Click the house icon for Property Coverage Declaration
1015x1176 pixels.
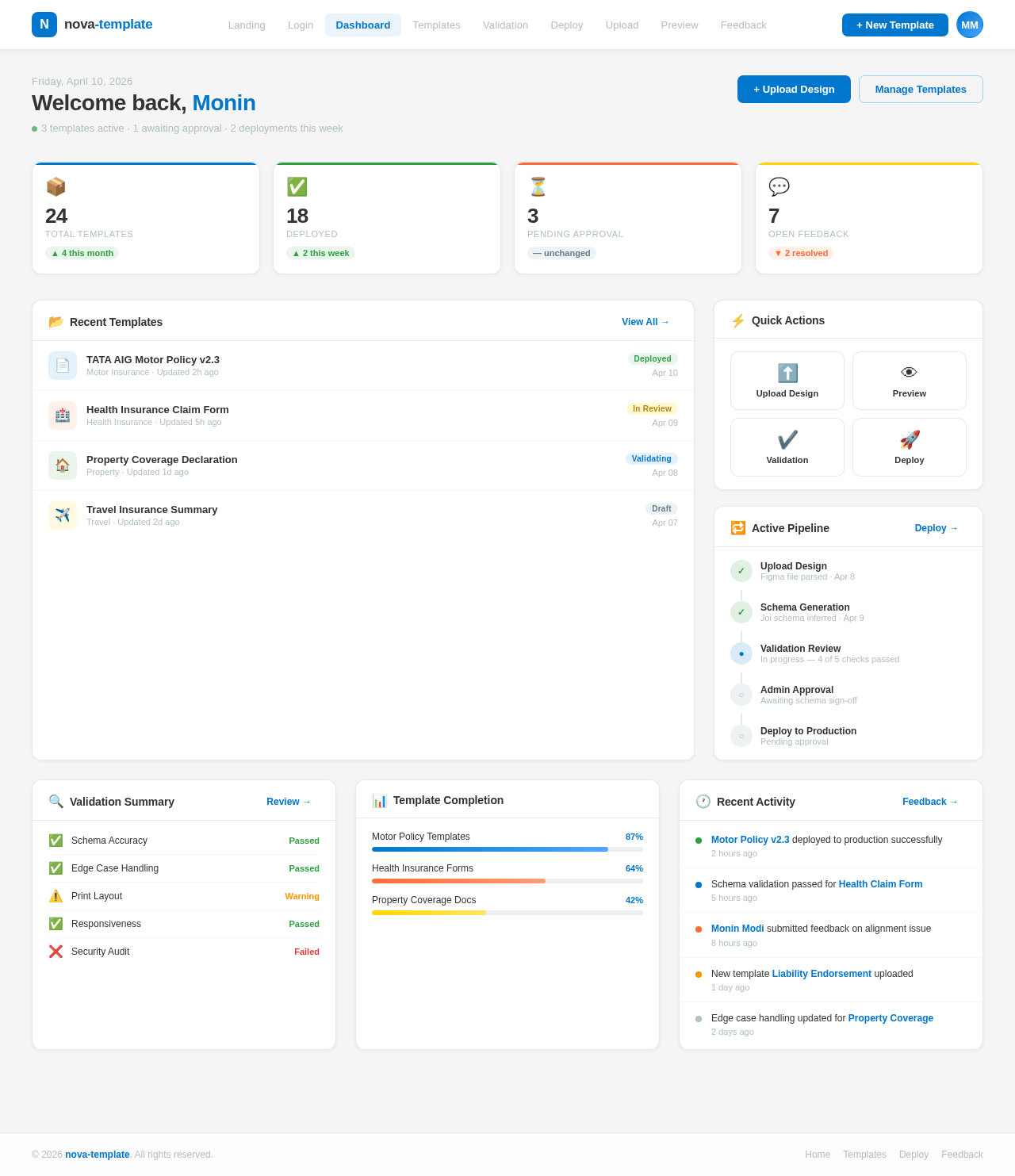point(63,465)
